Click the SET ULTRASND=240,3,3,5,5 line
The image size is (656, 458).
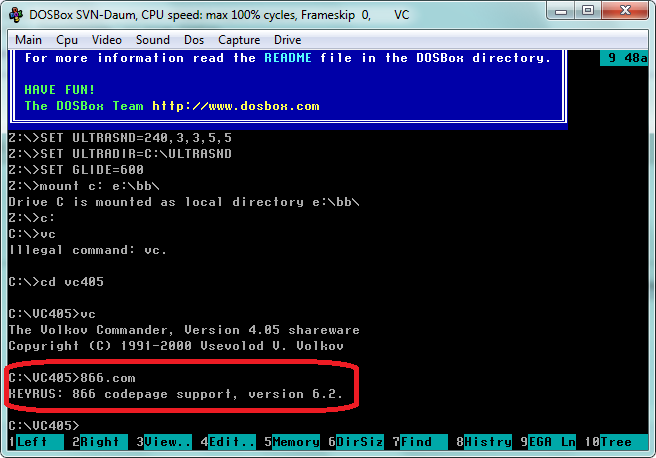(120, 138)
